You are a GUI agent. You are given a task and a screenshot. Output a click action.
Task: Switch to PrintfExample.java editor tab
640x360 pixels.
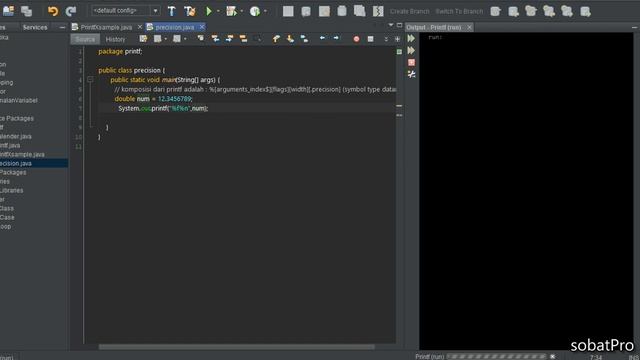(106, 27)
